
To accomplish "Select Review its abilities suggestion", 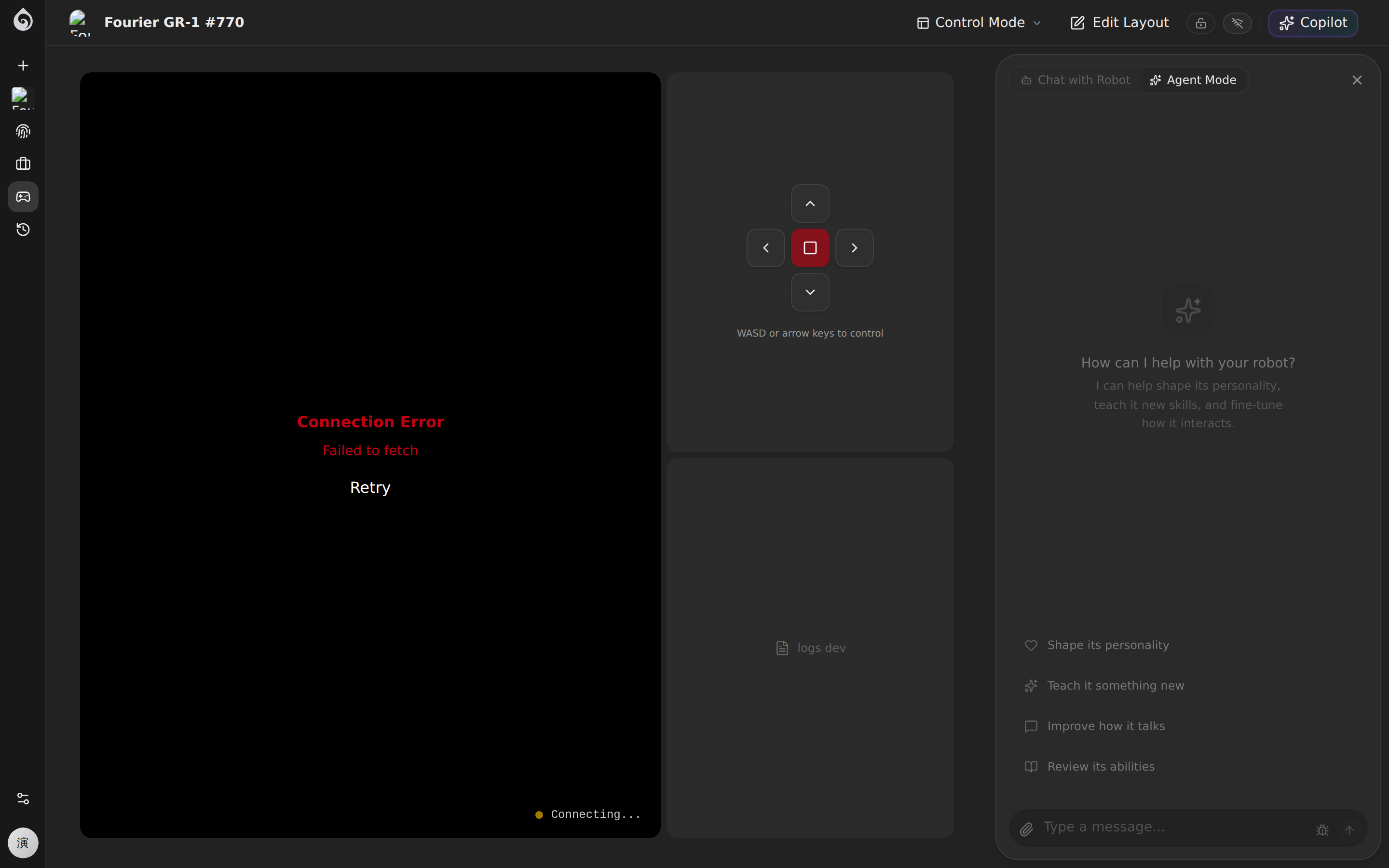I will click(x=1188, y=766).
